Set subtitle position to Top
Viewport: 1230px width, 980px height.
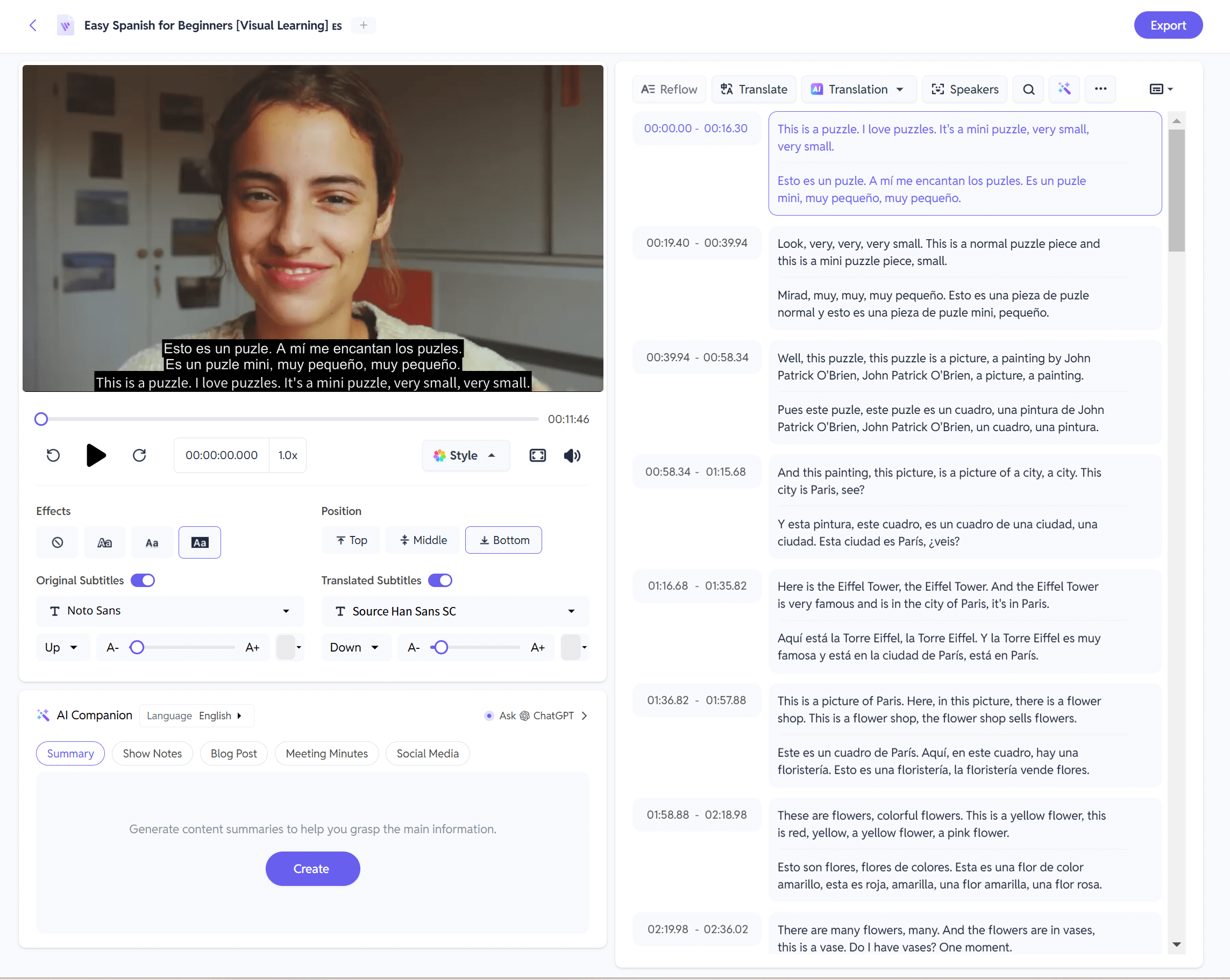pyautogui.click(x=351, y=540)
